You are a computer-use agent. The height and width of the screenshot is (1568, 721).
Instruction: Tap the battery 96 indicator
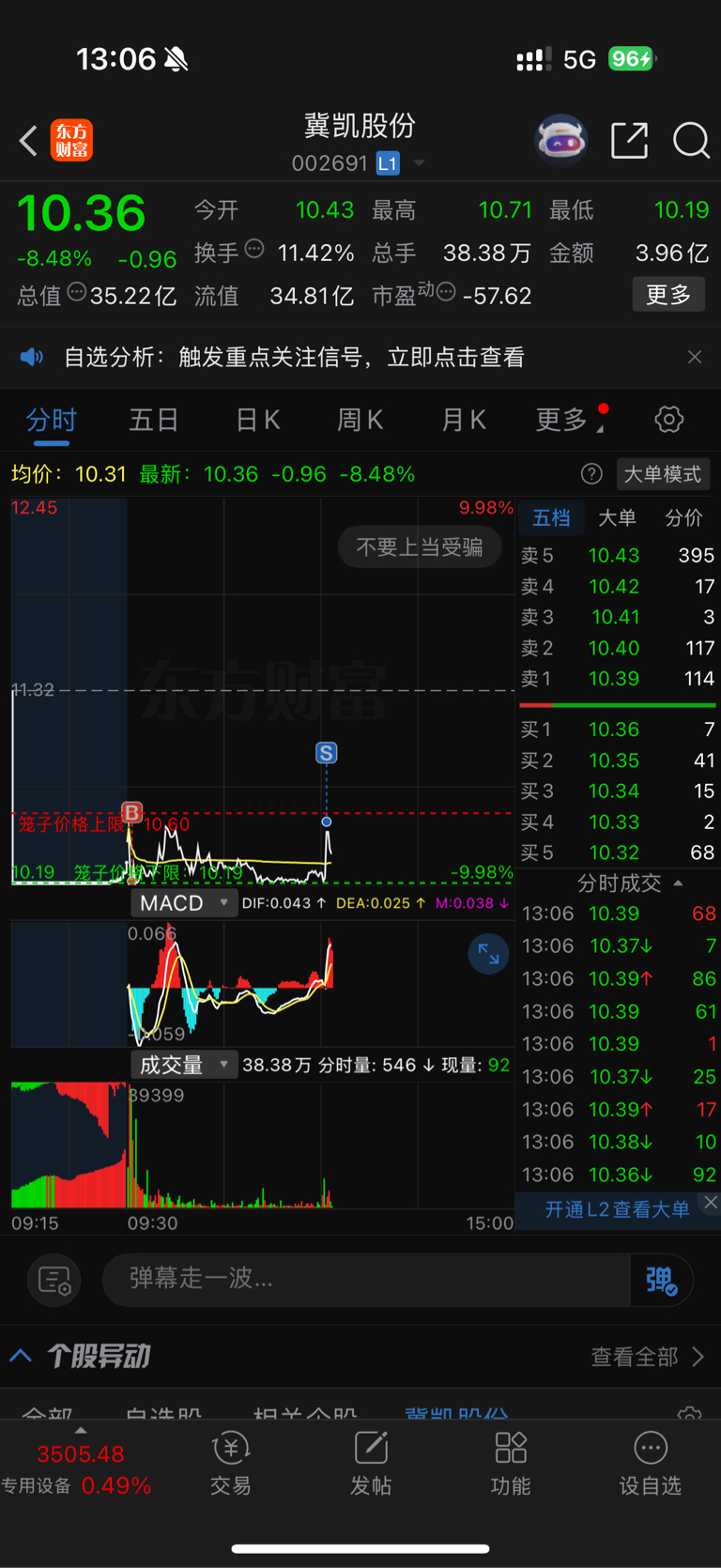pos(632,59)
